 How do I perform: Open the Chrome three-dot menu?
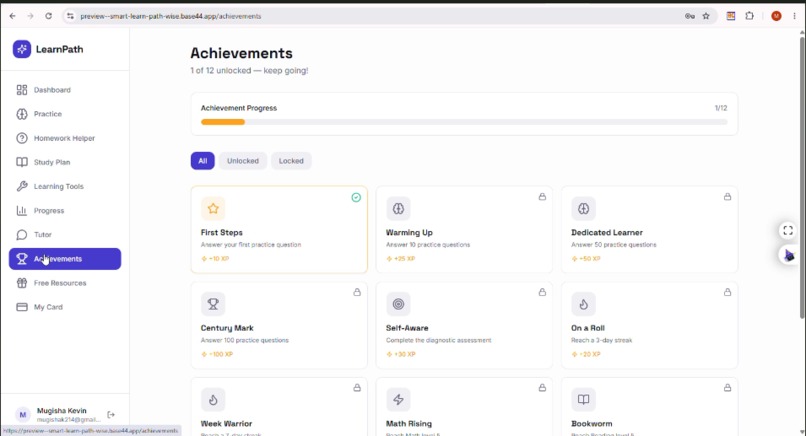(x=795, y=16)
